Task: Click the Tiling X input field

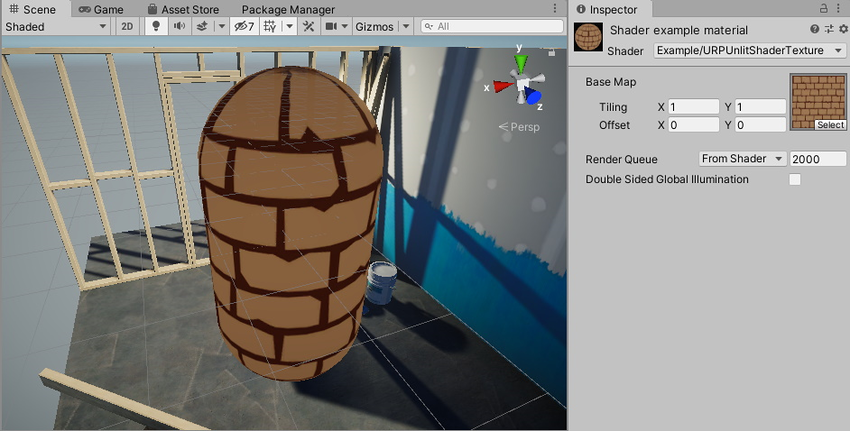Action: (x=694, y=107)
